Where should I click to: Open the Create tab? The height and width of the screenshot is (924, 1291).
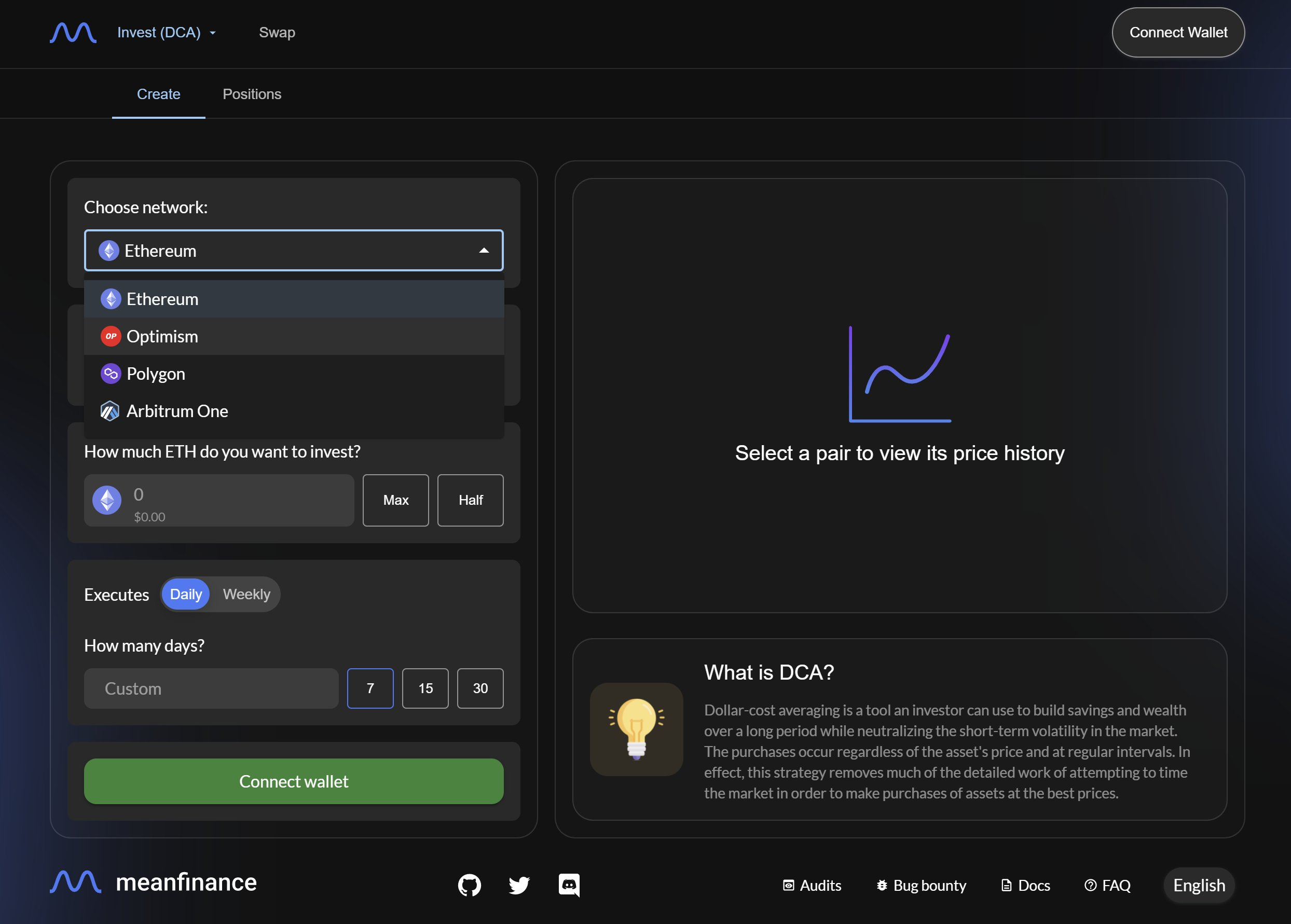click(x=158, y=94)
